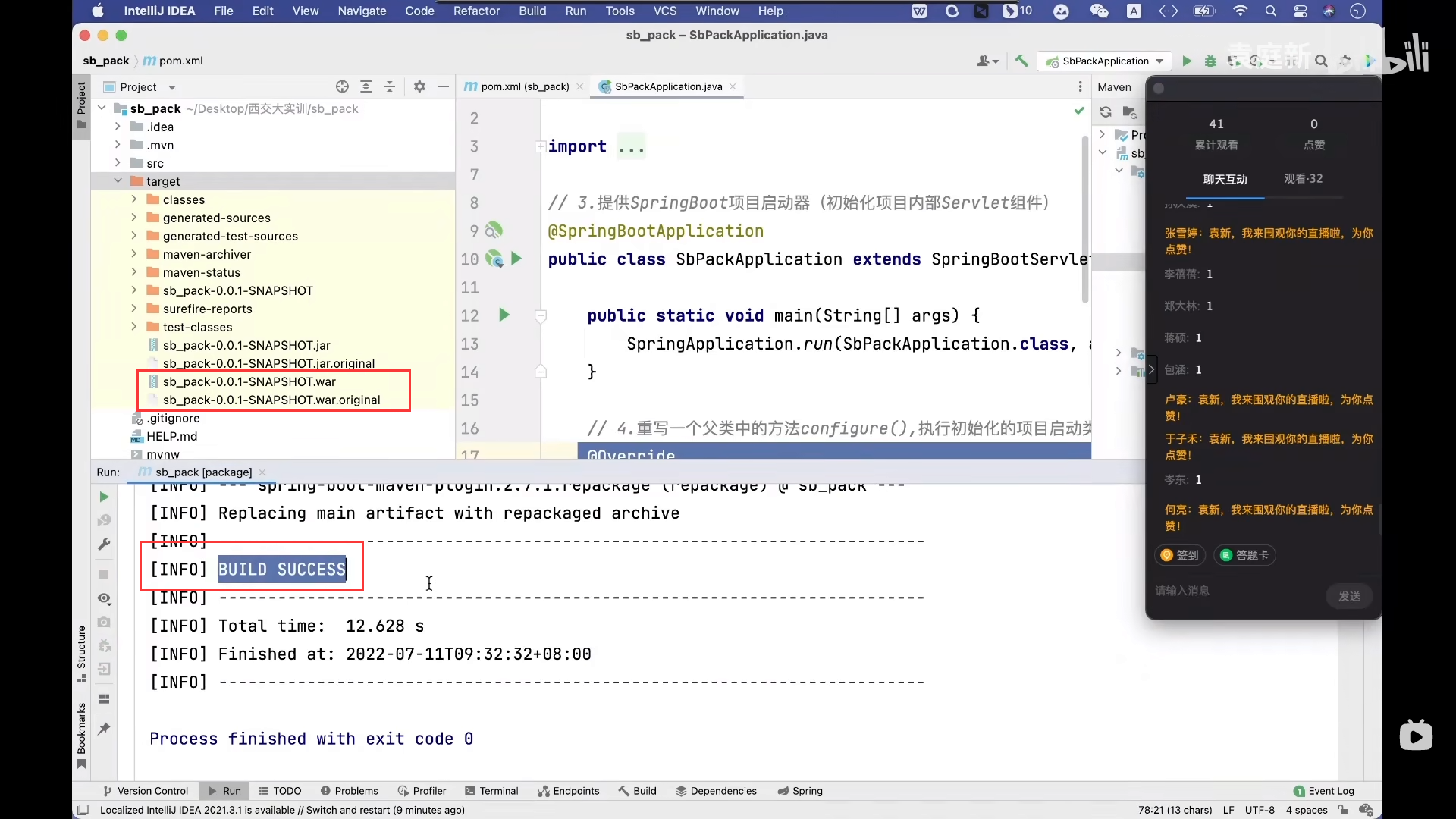Expand all in the Project panel

click(366, 87)
